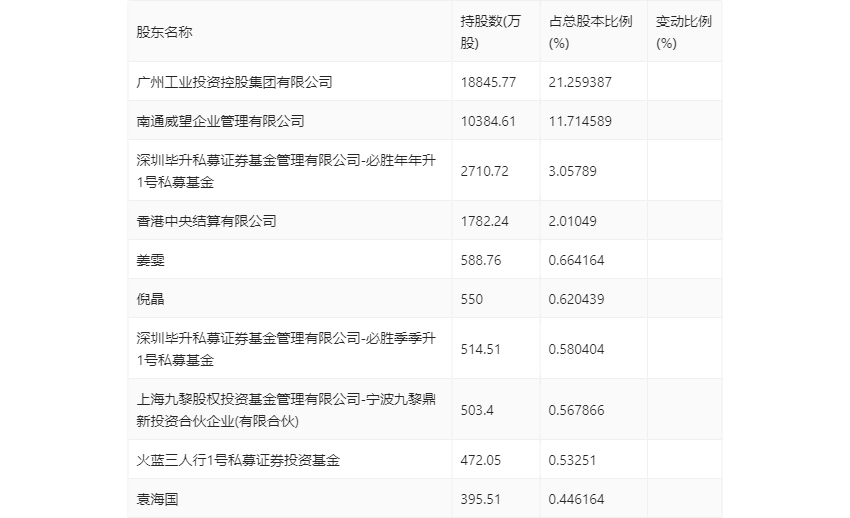Select shareholder 火蓝三人行1号私募证券投资基金
This screenshot has height=518, width=850.
tap(238, 460)
